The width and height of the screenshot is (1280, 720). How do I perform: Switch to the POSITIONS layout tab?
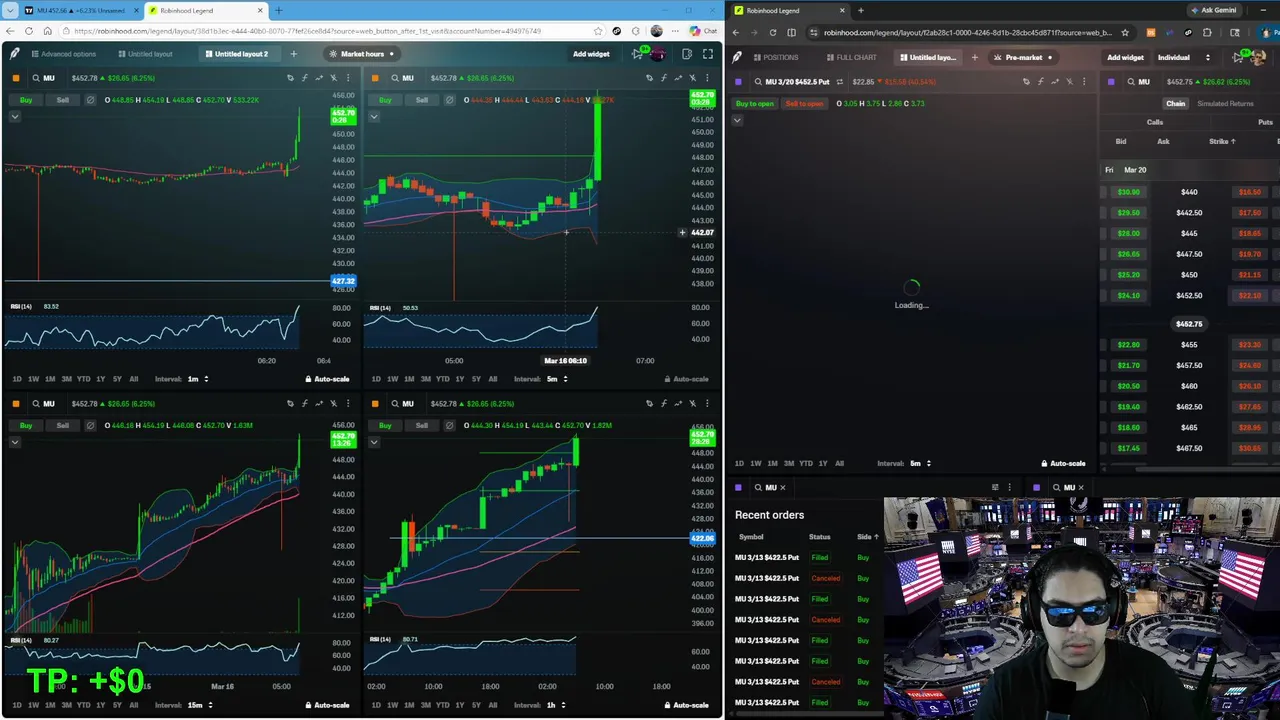(x=776, y=57)
